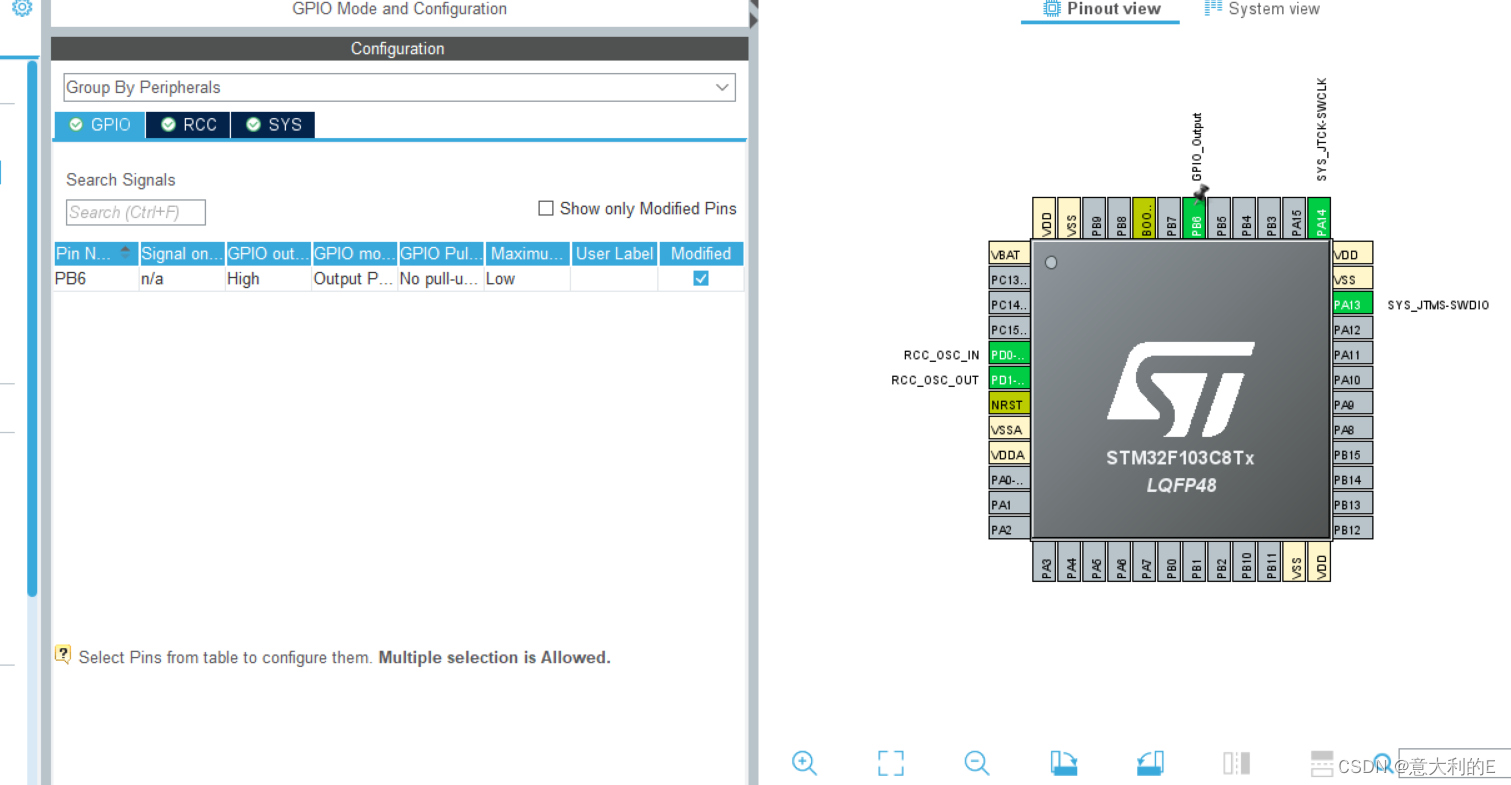
Task: Click the left panel blue scrollbar
Action: (32, 330)
